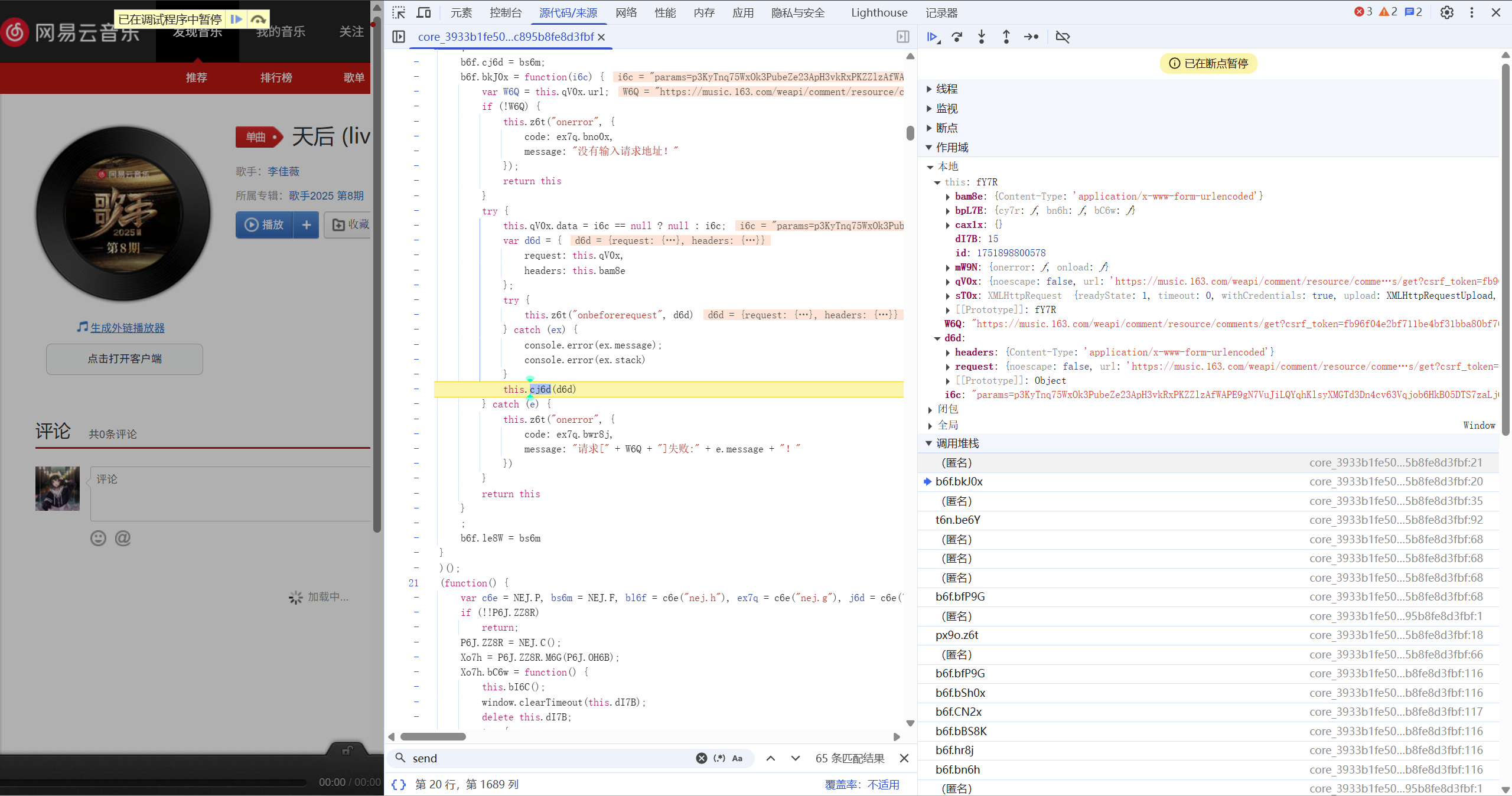This screenshot has height=796, width=1512.
Task: Switch to the 网络 tab
Action: pyautogui.click(x=625, y=12)
